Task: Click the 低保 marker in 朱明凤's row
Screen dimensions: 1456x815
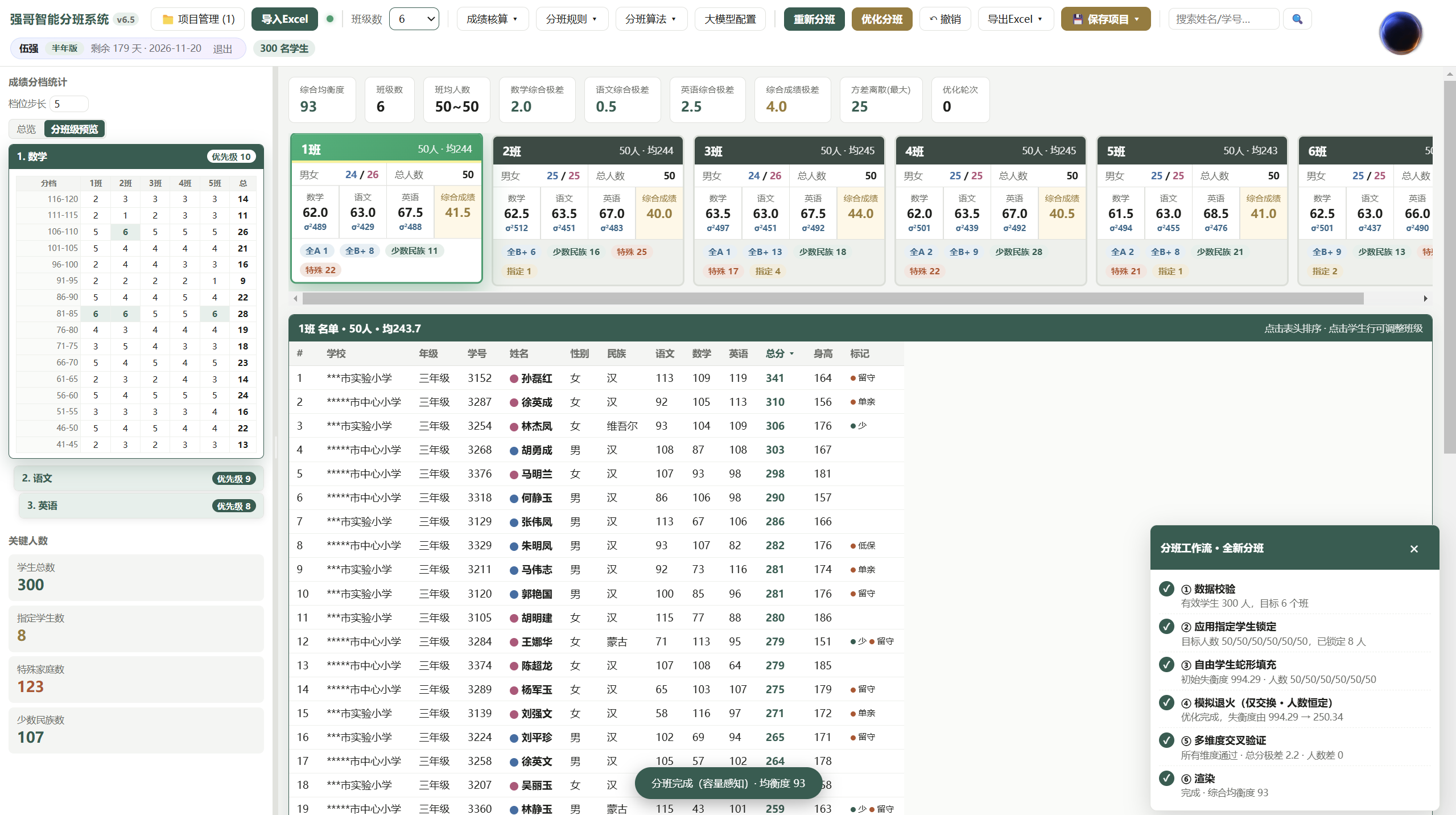Action: coord(863,545)
